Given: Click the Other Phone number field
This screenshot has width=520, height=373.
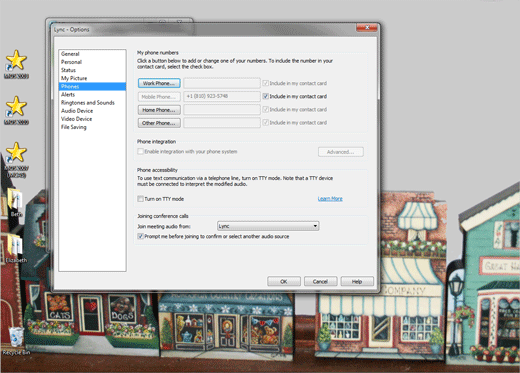Looking at the screenshot, I should pos(222,123).
